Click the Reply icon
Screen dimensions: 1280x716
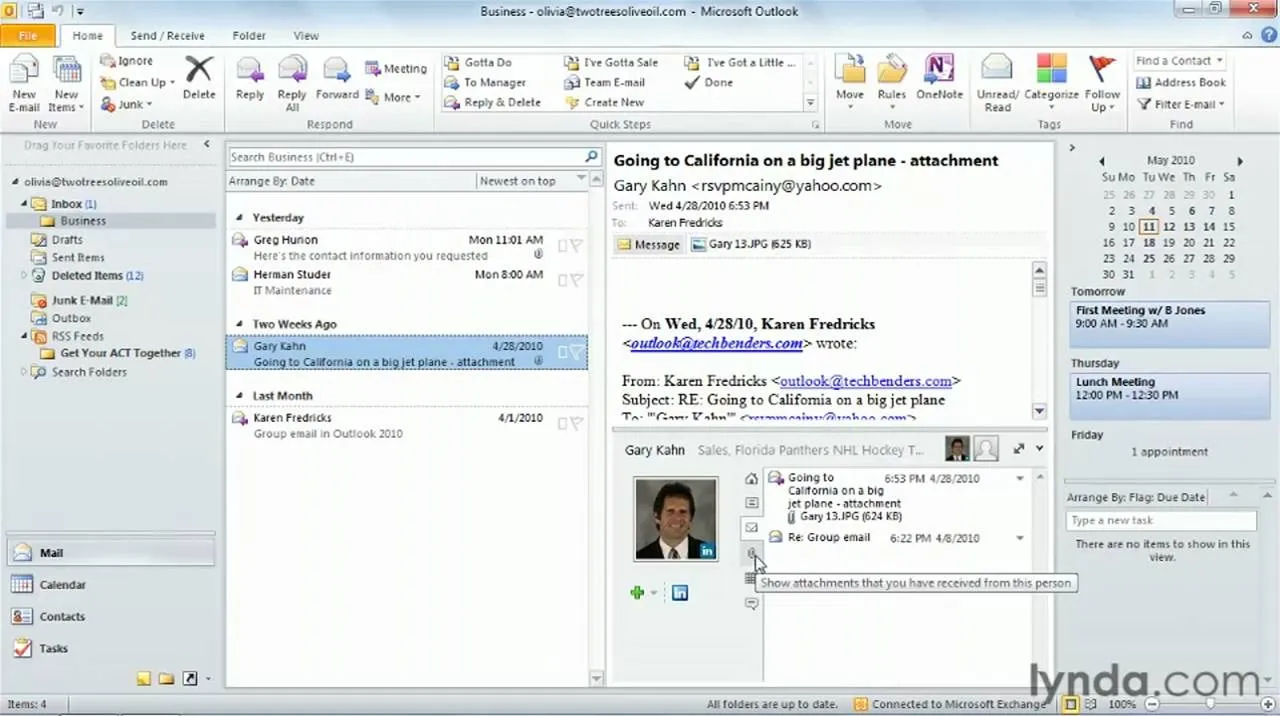click(250, 78)
